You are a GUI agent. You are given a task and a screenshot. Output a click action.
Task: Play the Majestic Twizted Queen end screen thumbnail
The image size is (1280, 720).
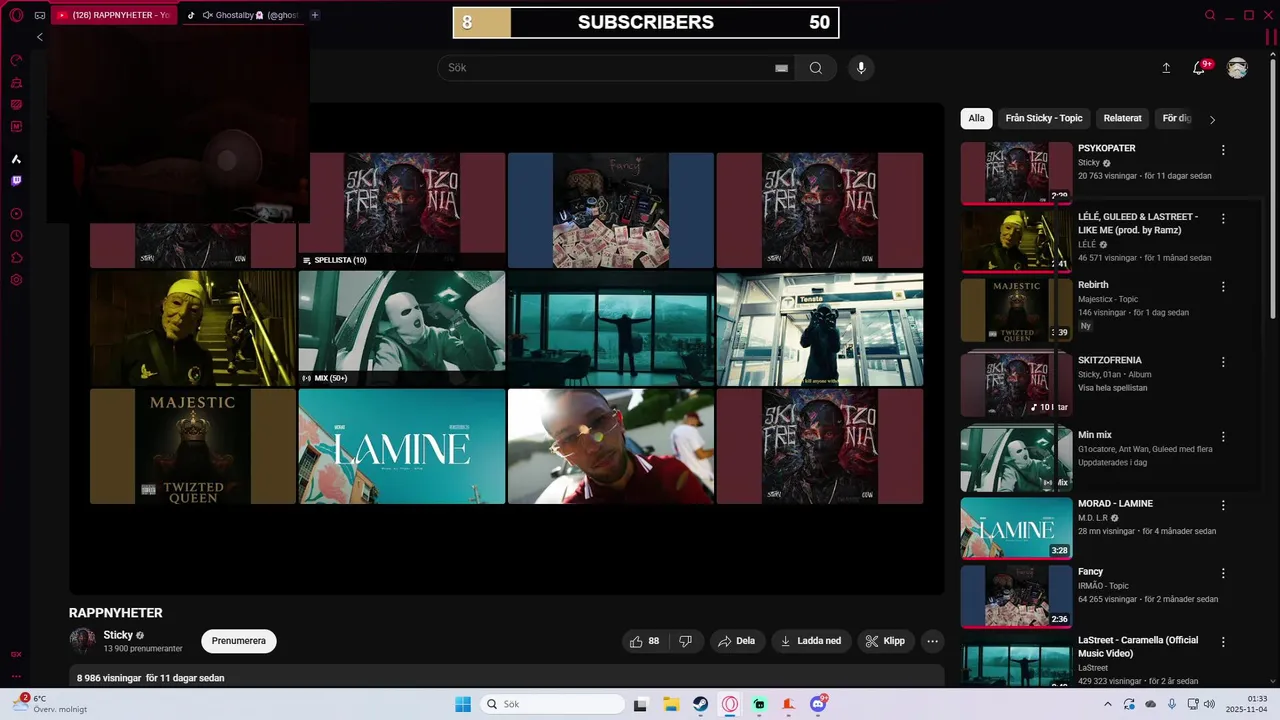193,446
